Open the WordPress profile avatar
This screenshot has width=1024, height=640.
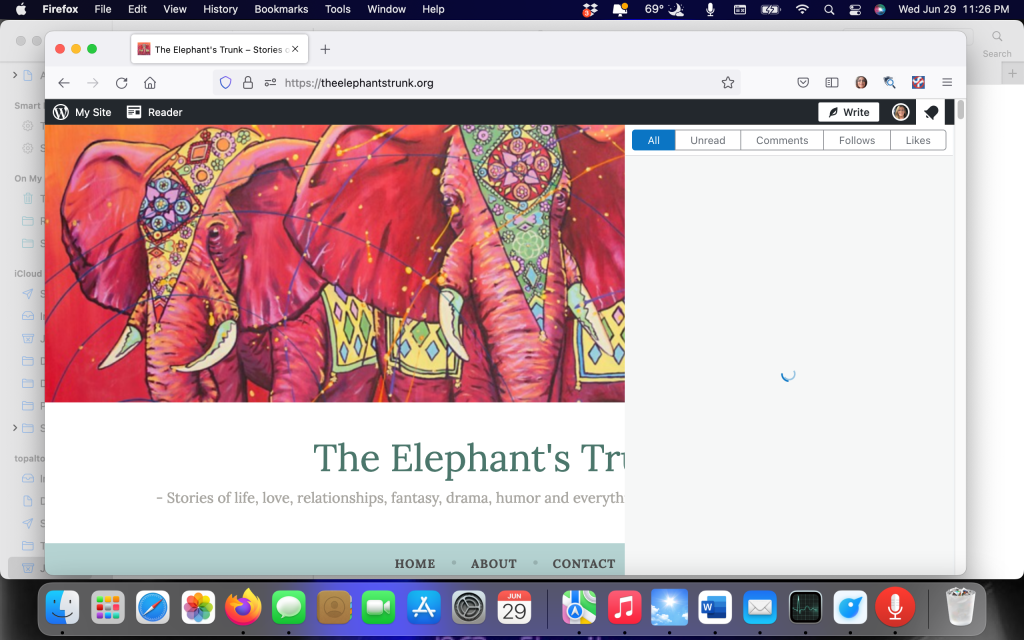click(x=900, y=112)
